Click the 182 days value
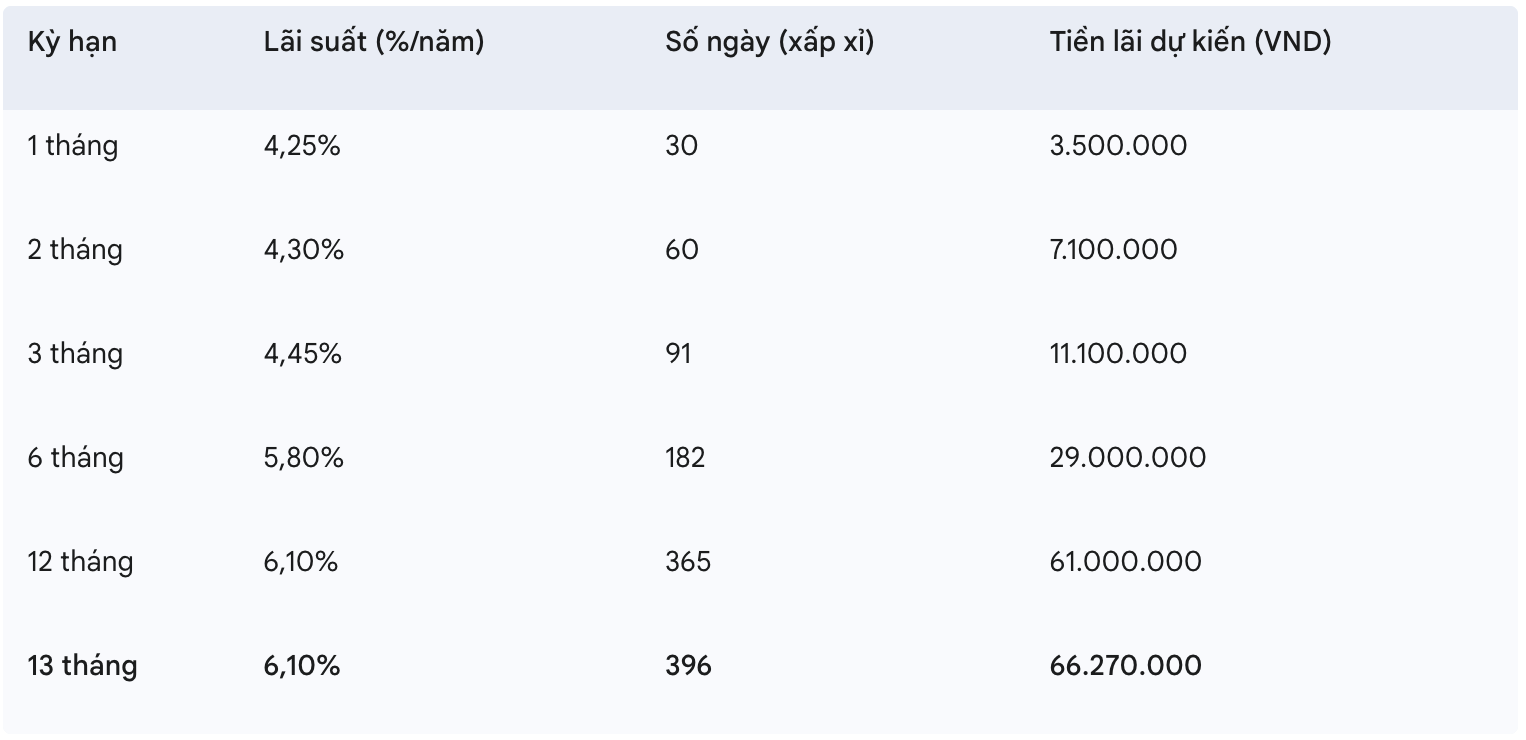 click(685, 458)
